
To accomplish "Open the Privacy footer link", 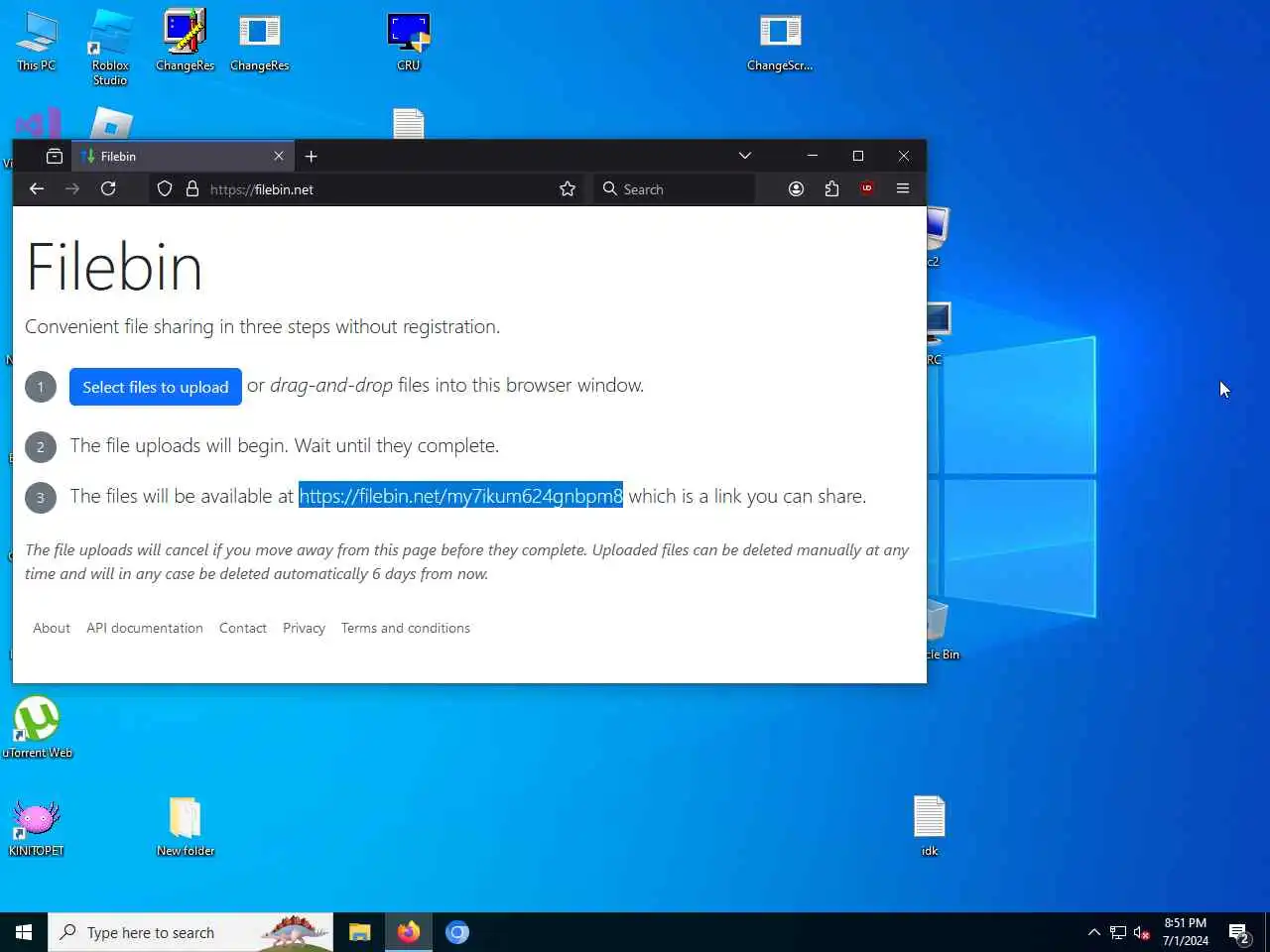I will tap(304, 628).
